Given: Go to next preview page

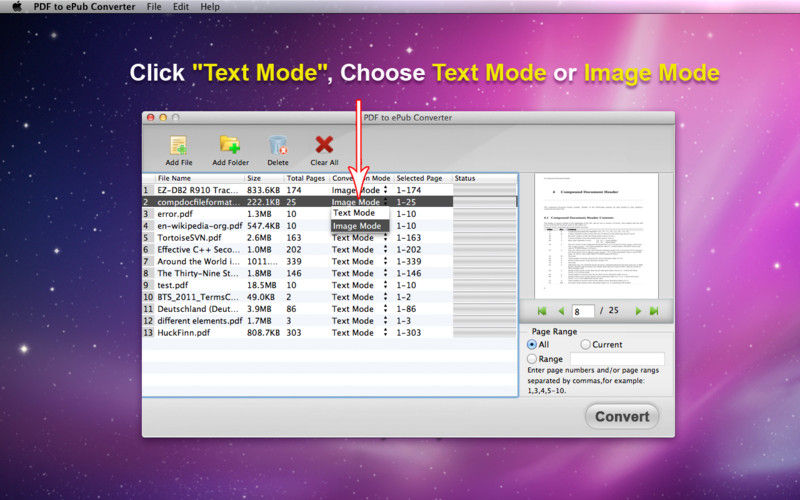Looking at the screenshot, I should tap(638, 311).
